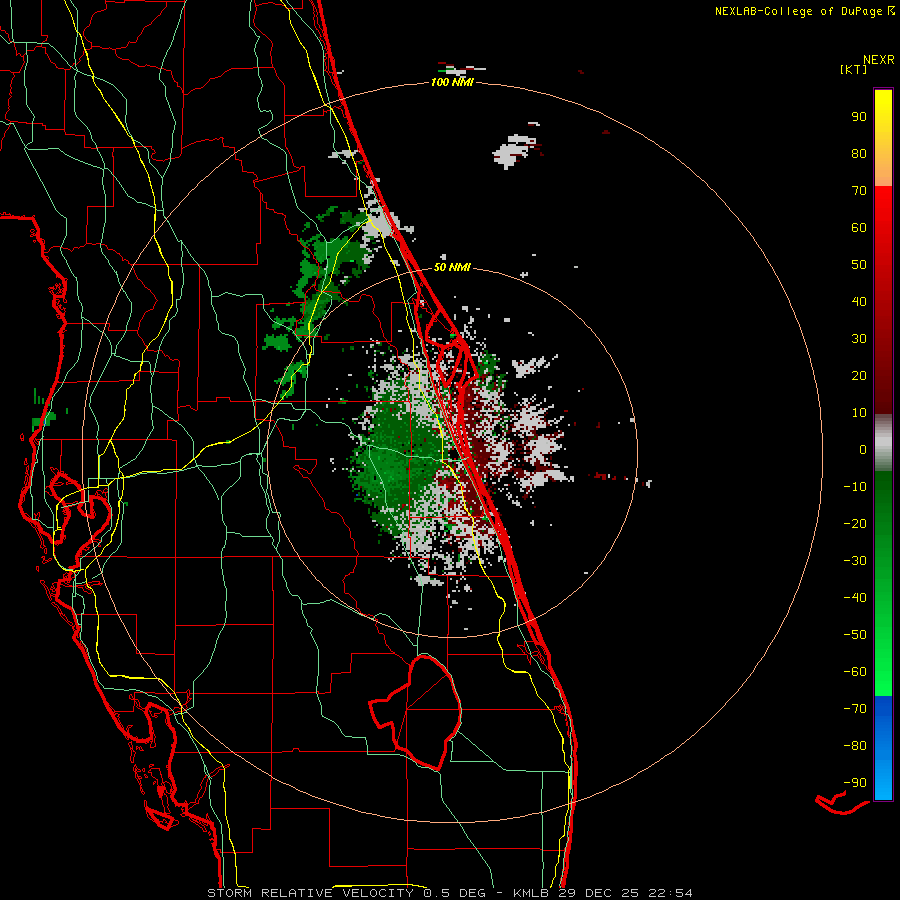
Task: Click the positive 60 scale value
Action: [x=859, y=227]
